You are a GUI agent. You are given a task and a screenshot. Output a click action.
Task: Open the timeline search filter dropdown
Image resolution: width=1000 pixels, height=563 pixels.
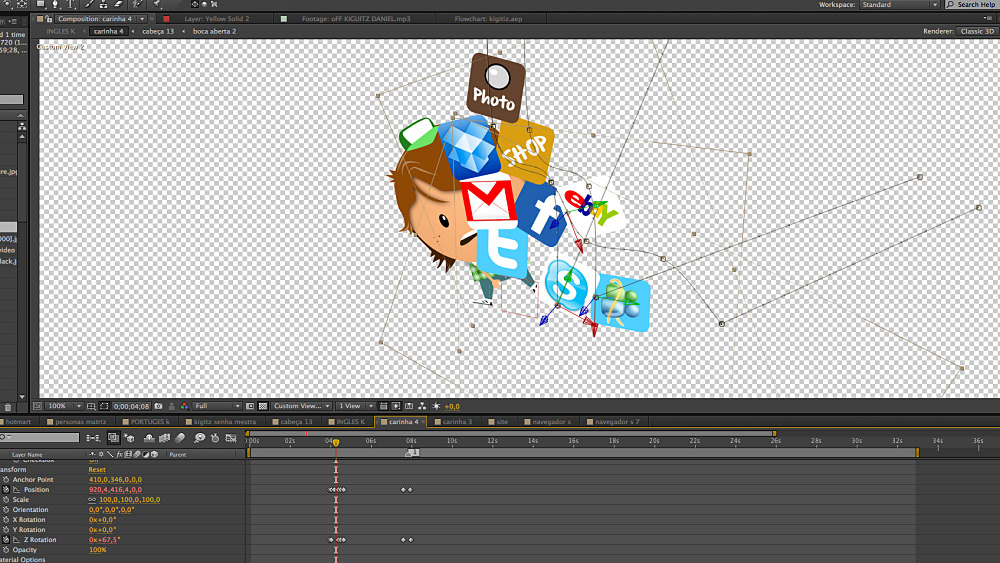coord(7,437)
